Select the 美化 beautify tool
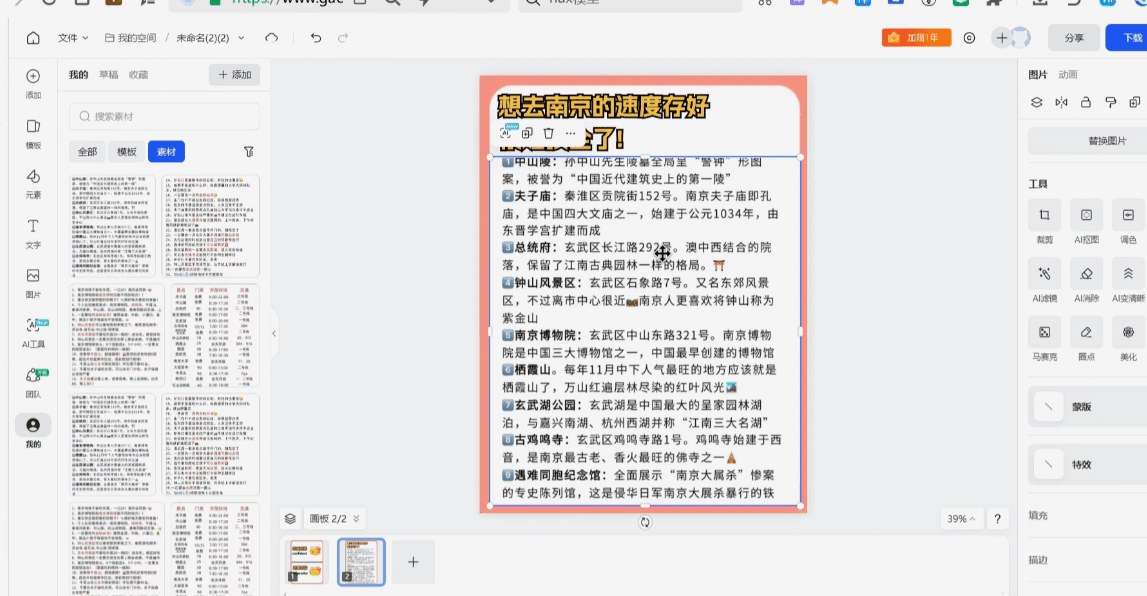This screenshot has height=596, width=1147. tap(1128, 339)
